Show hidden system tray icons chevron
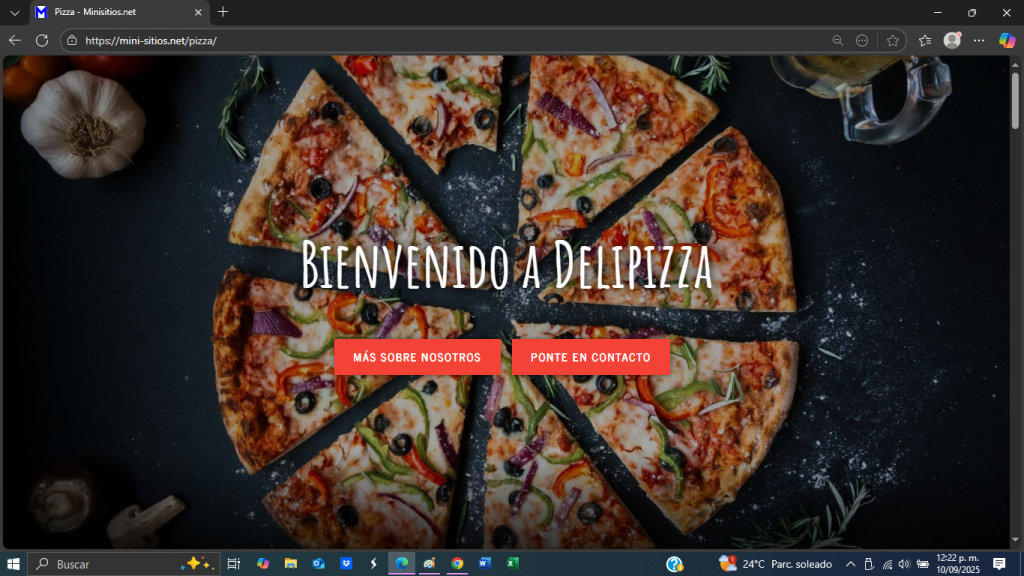 tap(850, 564)
